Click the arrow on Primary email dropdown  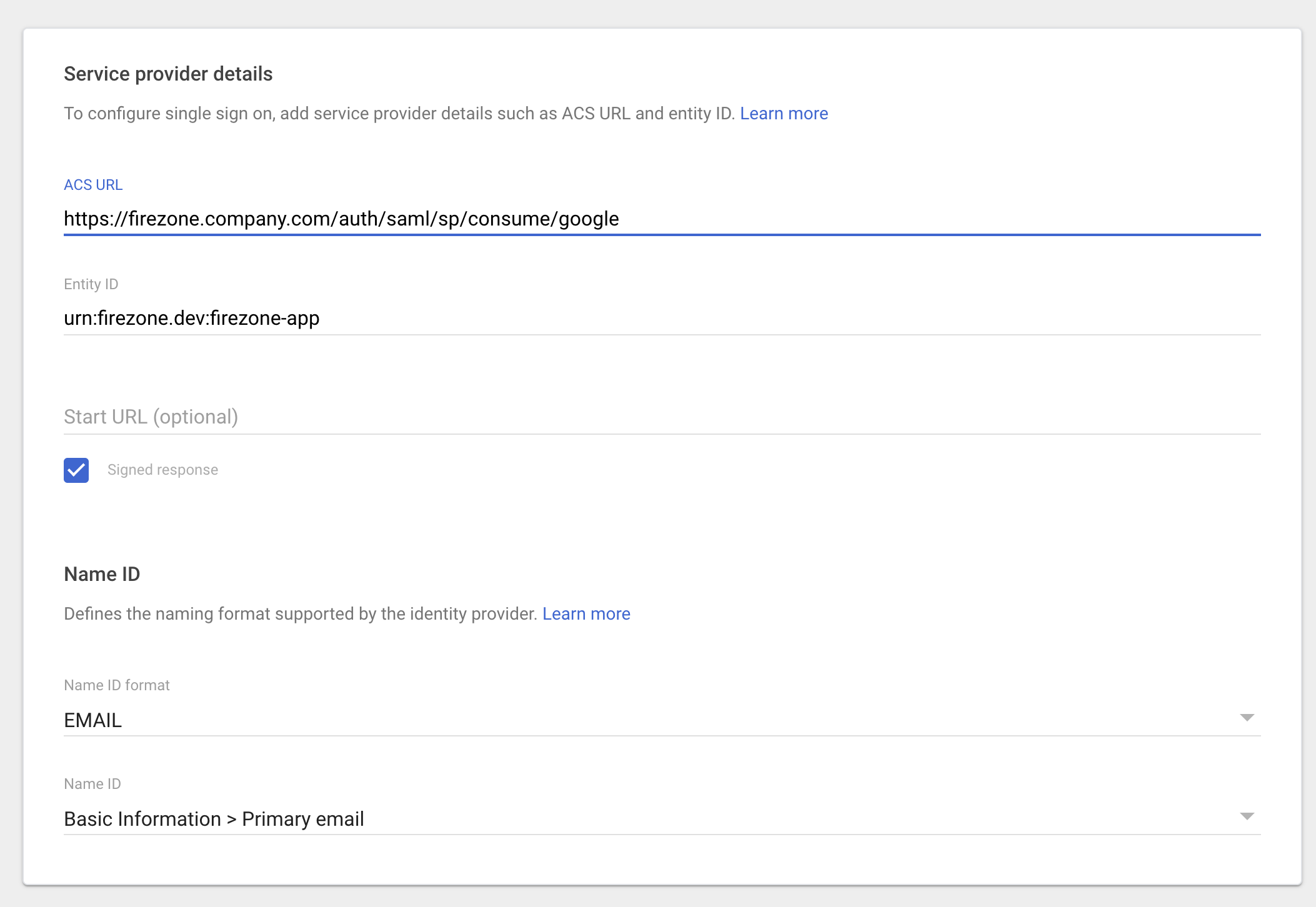[1247, 816]
